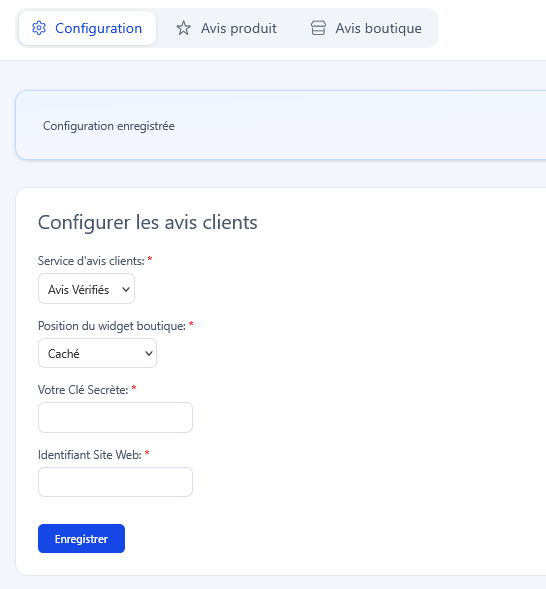The height and width of the screenshot is (589, 546).
Task: Click the 'Position du widget boutique:' label
Action: pos(112,326)
